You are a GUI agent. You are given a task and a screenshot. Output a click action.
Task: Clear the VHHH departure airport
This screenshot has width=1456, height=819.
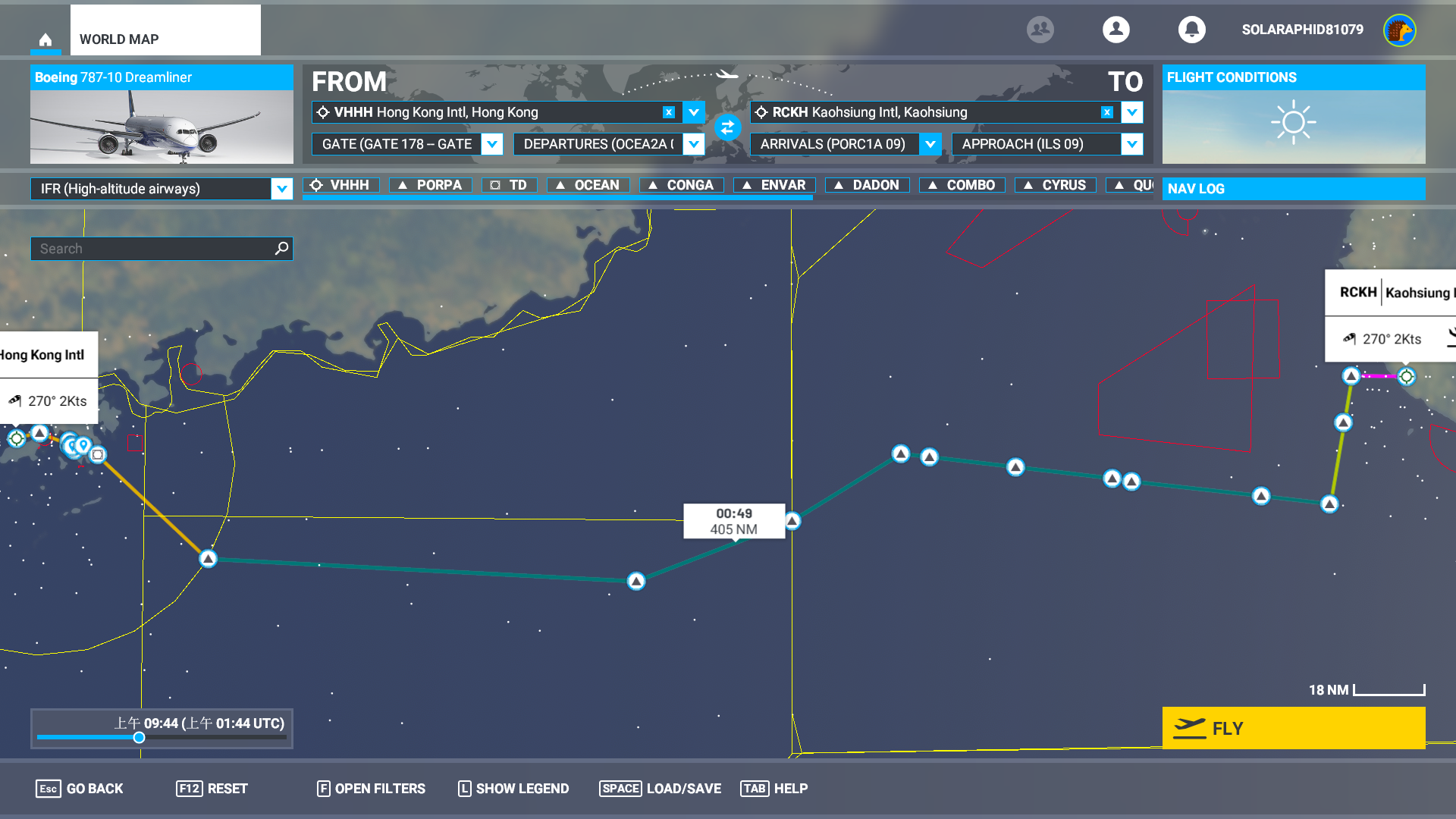pyautogui.click(x=668, y=112)
